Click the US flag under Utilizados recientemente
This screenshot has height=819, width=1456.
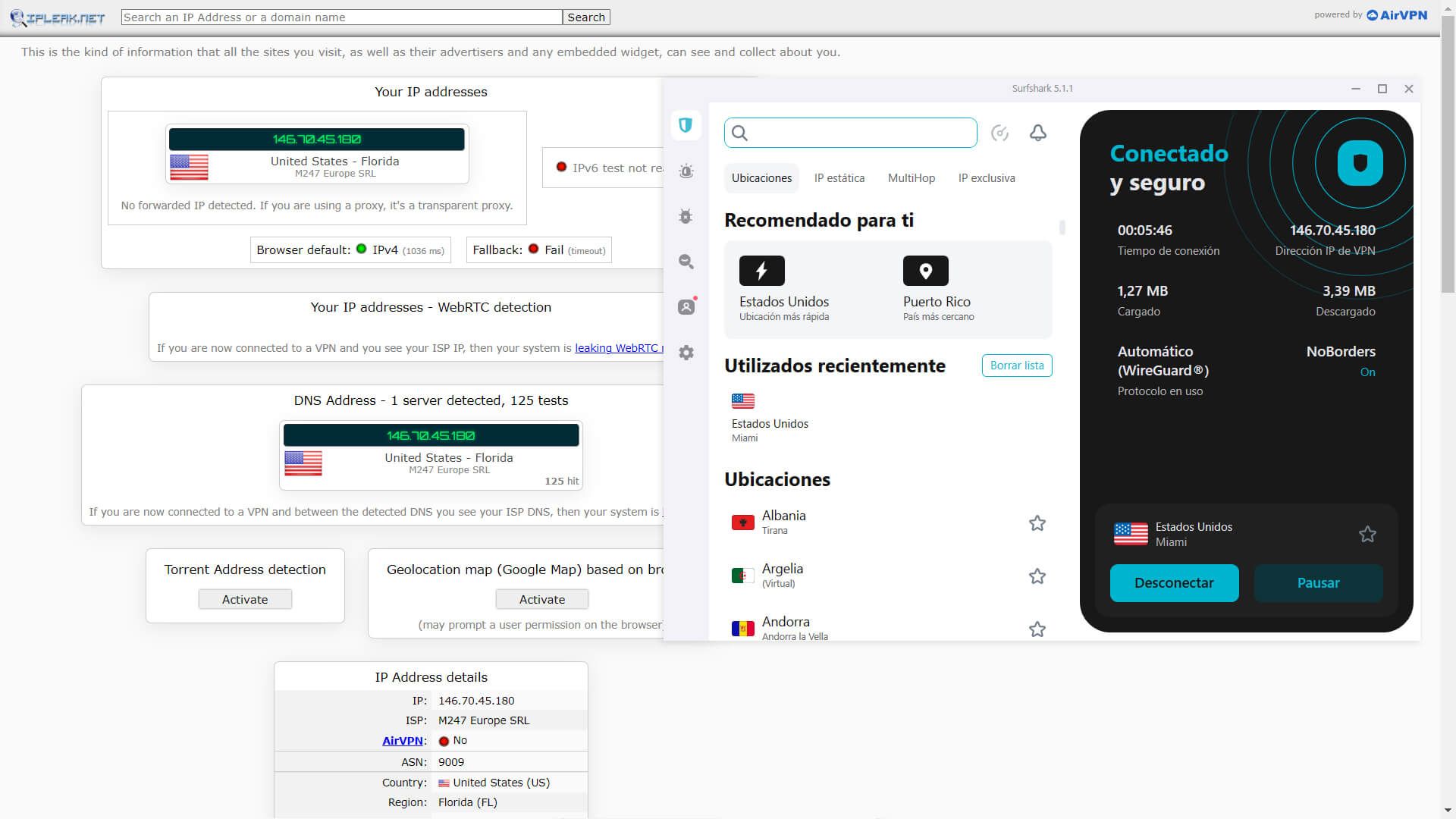coord(743,400)
